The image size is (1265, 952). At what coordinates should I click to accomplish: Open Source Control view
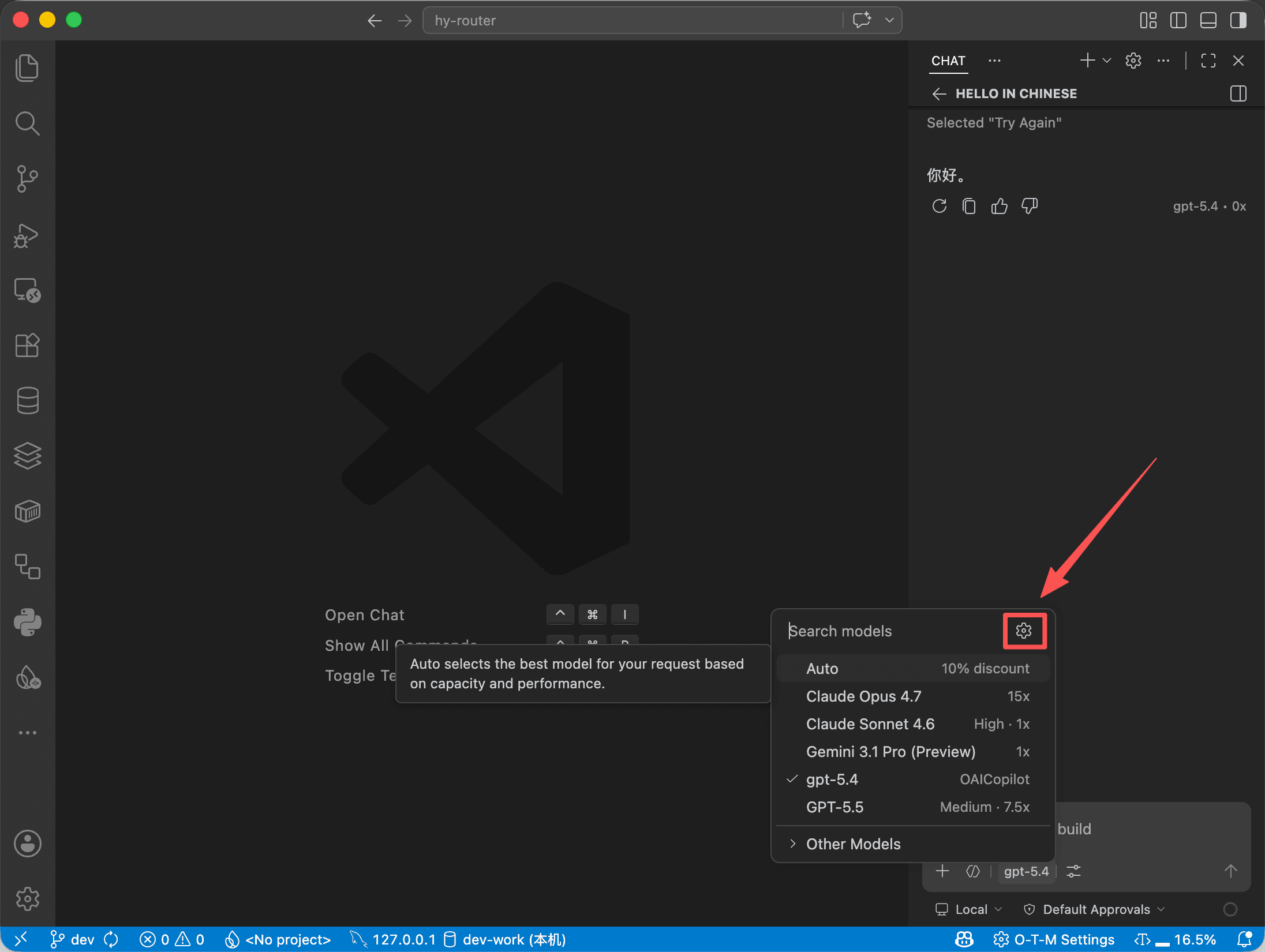(x=27, y=179)
